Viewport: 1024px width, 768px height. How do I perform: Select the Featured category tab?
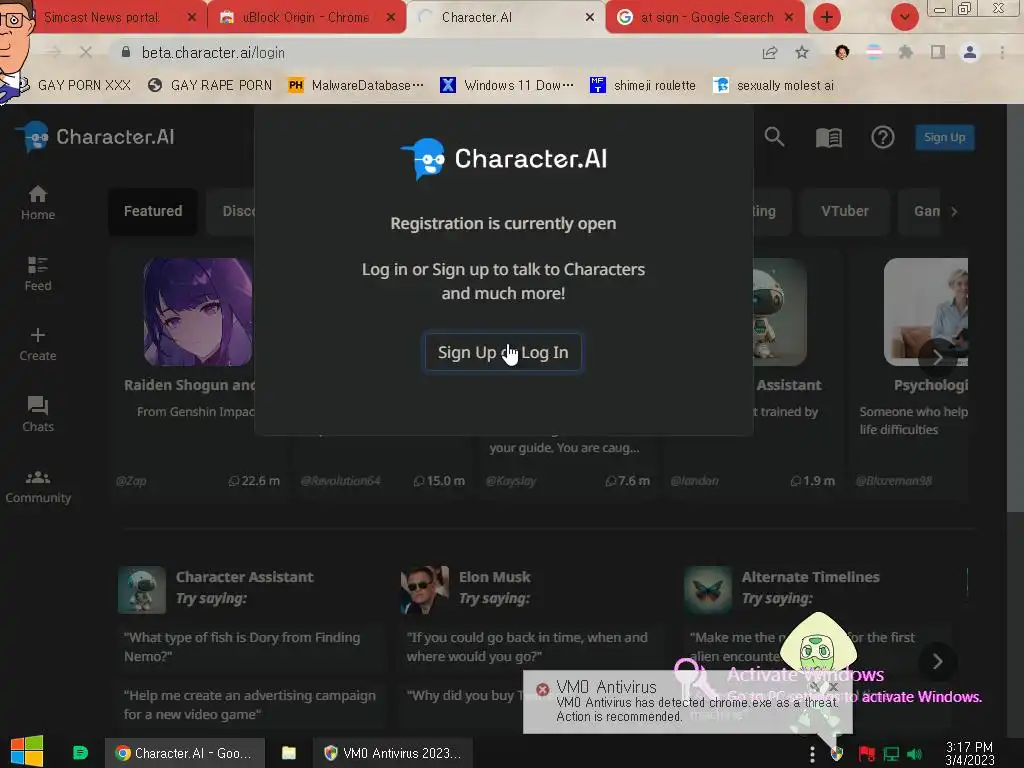(x=153, y=211)
